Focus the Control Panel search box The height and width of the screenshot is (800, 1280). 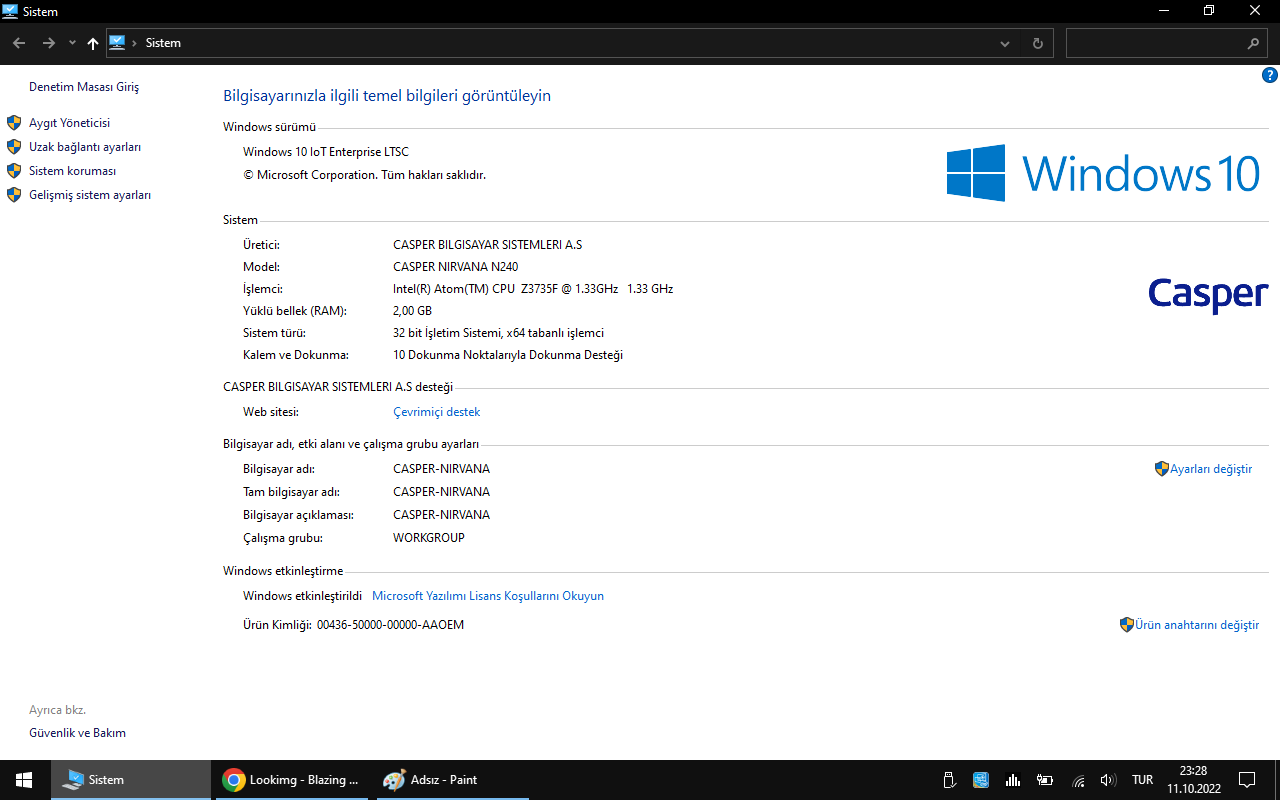[1167, 44]
